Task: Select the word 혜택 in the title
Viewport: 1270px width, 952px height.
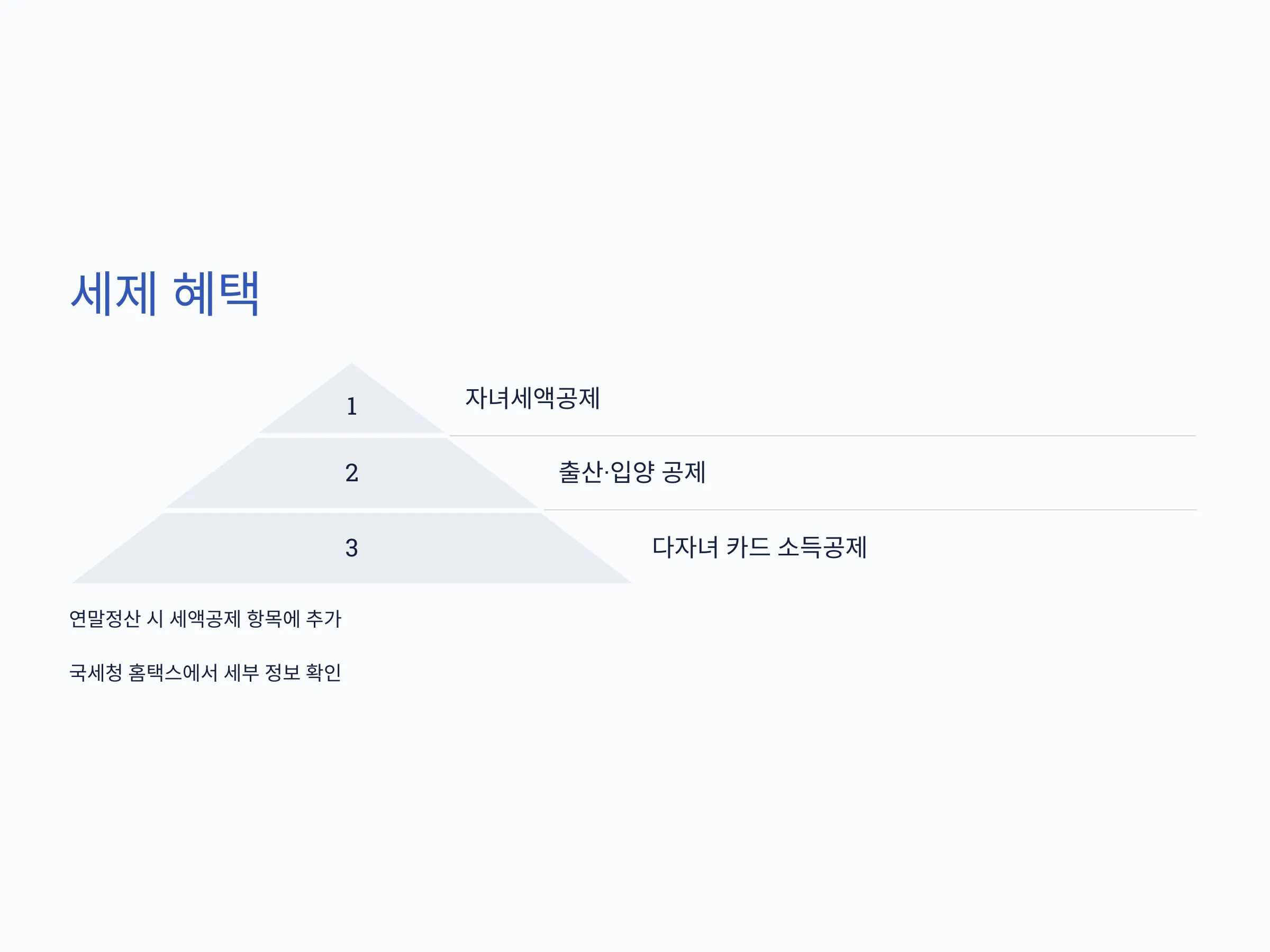Action: (x=216, y=294)
